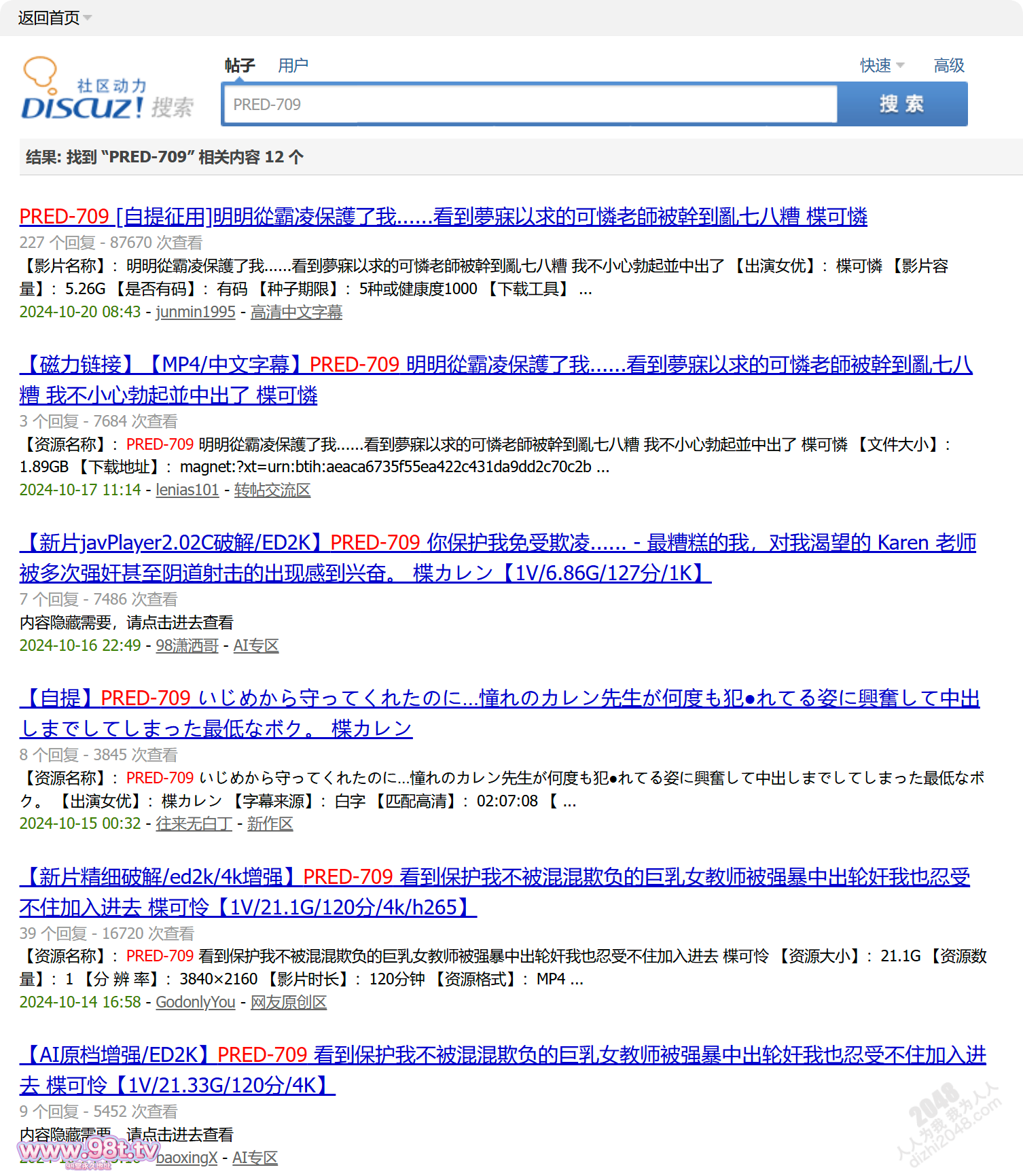Go to the 新作区 forum section
Viewport: 1023px width, 1176px height.
270,823
